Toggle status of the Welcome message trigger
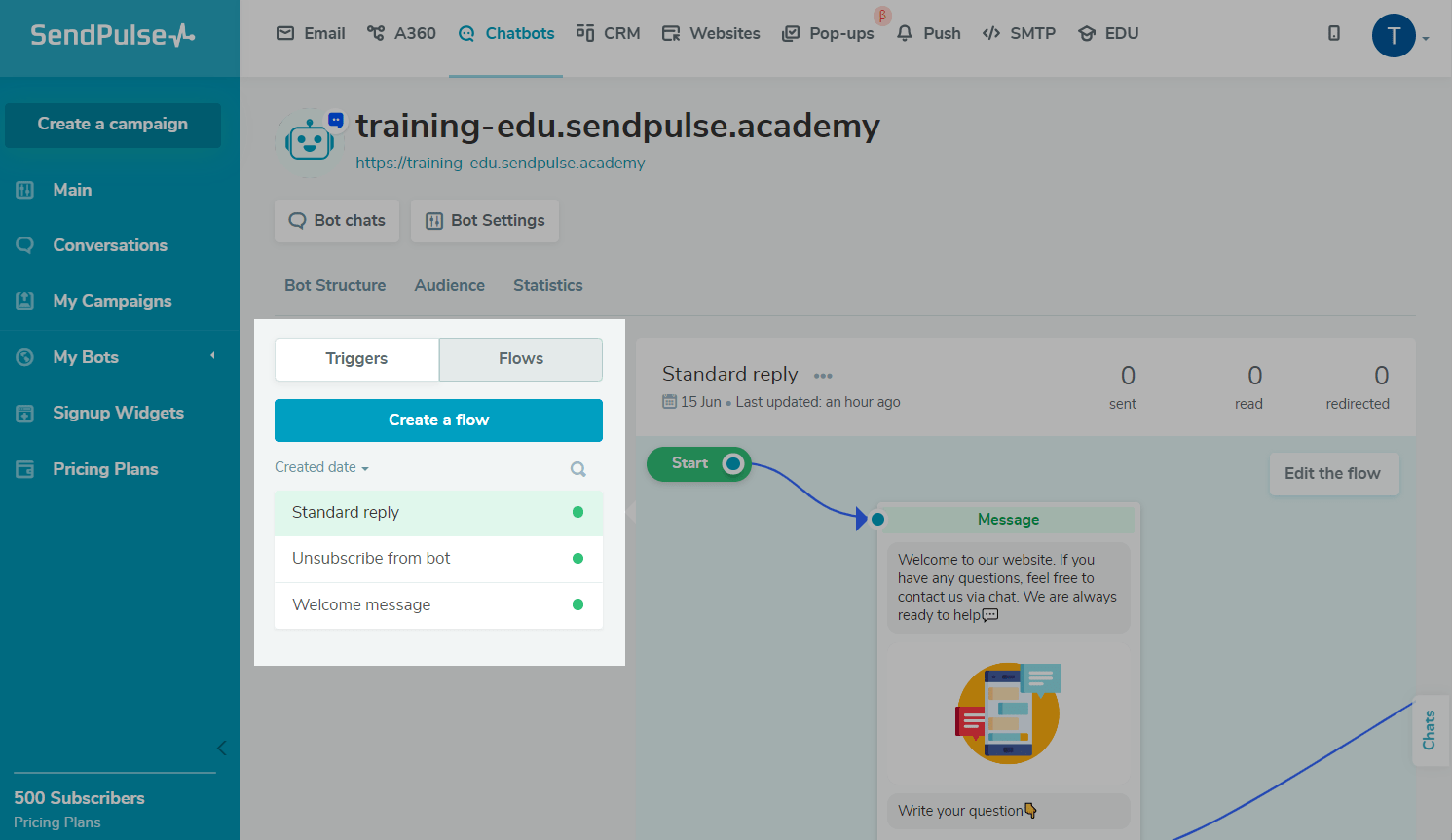This screenshot has width=1452, height=840. 577,604
